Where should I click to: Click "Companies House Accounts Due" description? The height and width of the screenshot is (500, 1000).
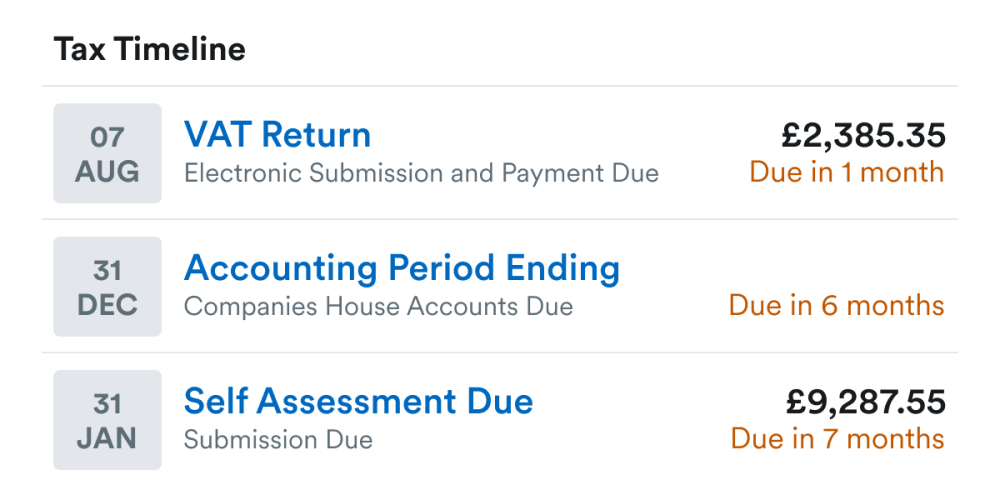click(378, 306)
